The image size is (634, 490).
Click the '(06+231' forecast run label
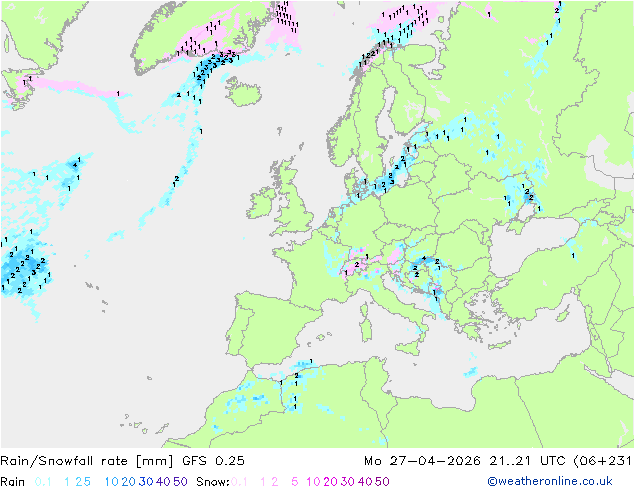tap(602, 461)
